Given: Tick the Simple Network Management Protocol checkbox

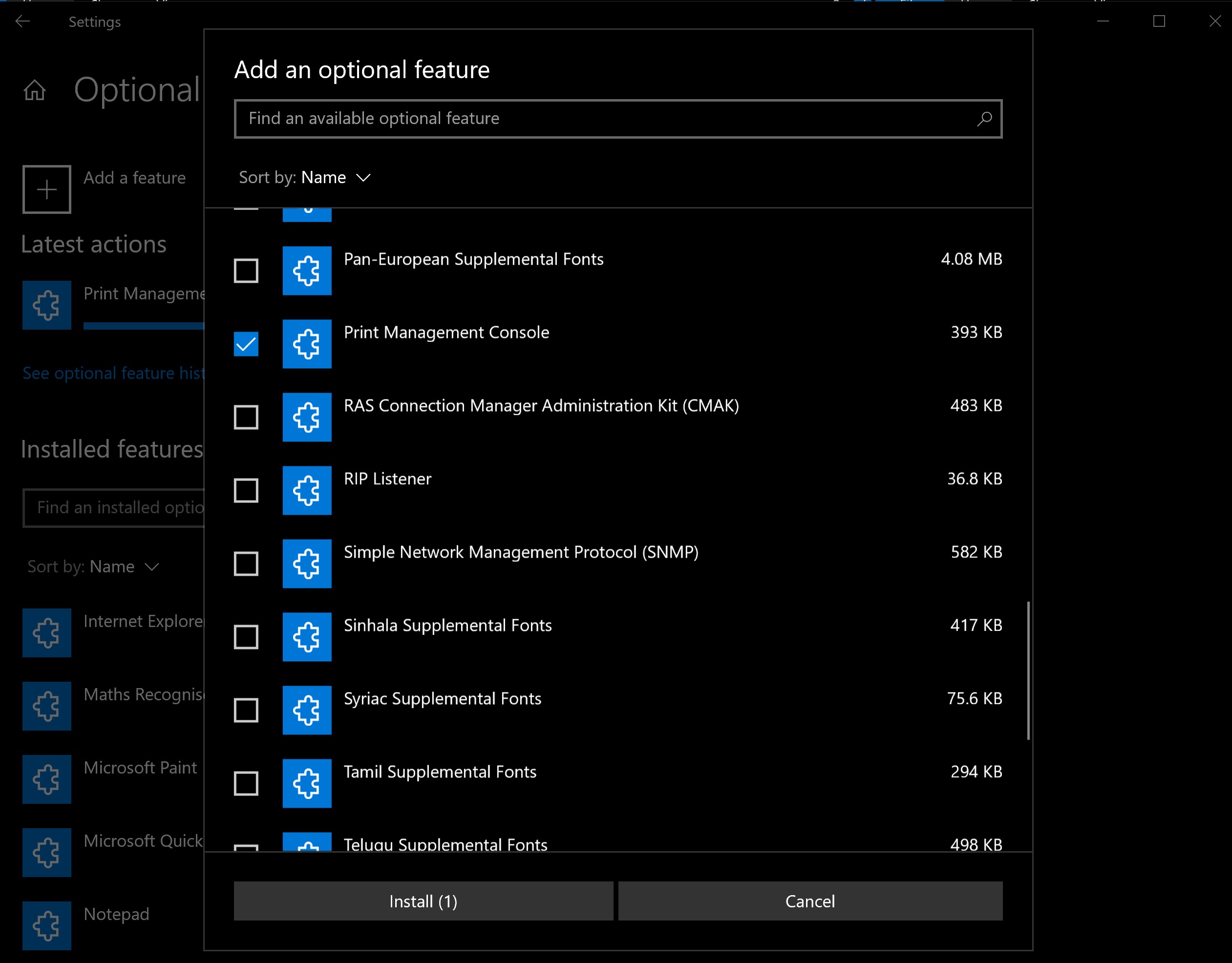Looking at the screenshot, I should pyautogui.click(x=246, y=563).
